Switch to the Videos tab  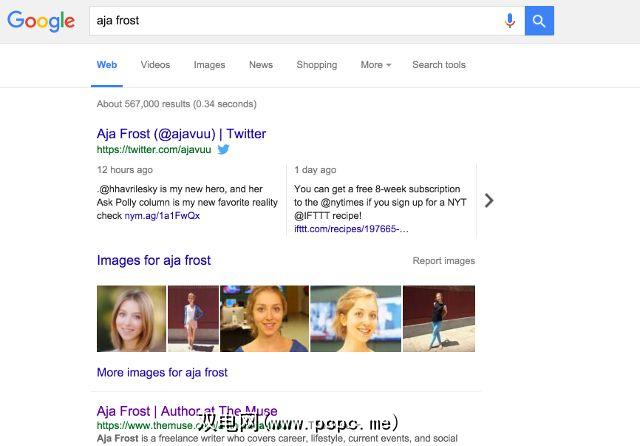pos(155,65)
